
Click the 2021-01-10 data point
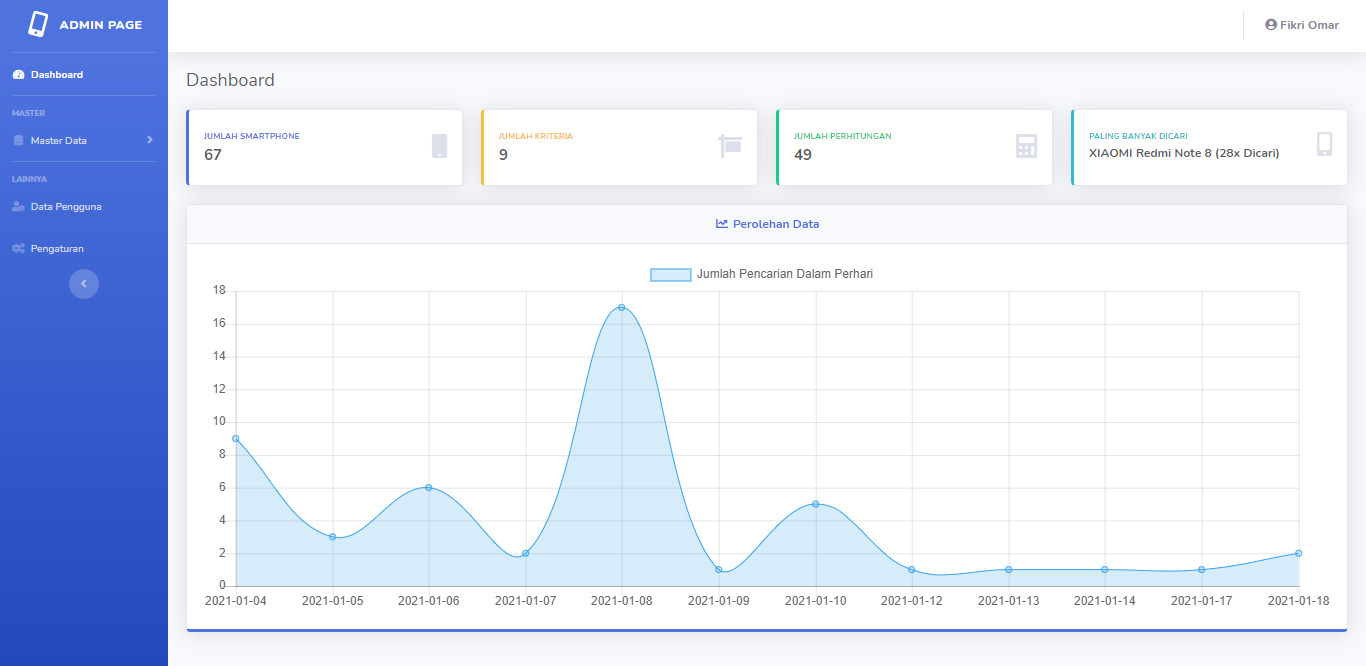tap(816, 504)
